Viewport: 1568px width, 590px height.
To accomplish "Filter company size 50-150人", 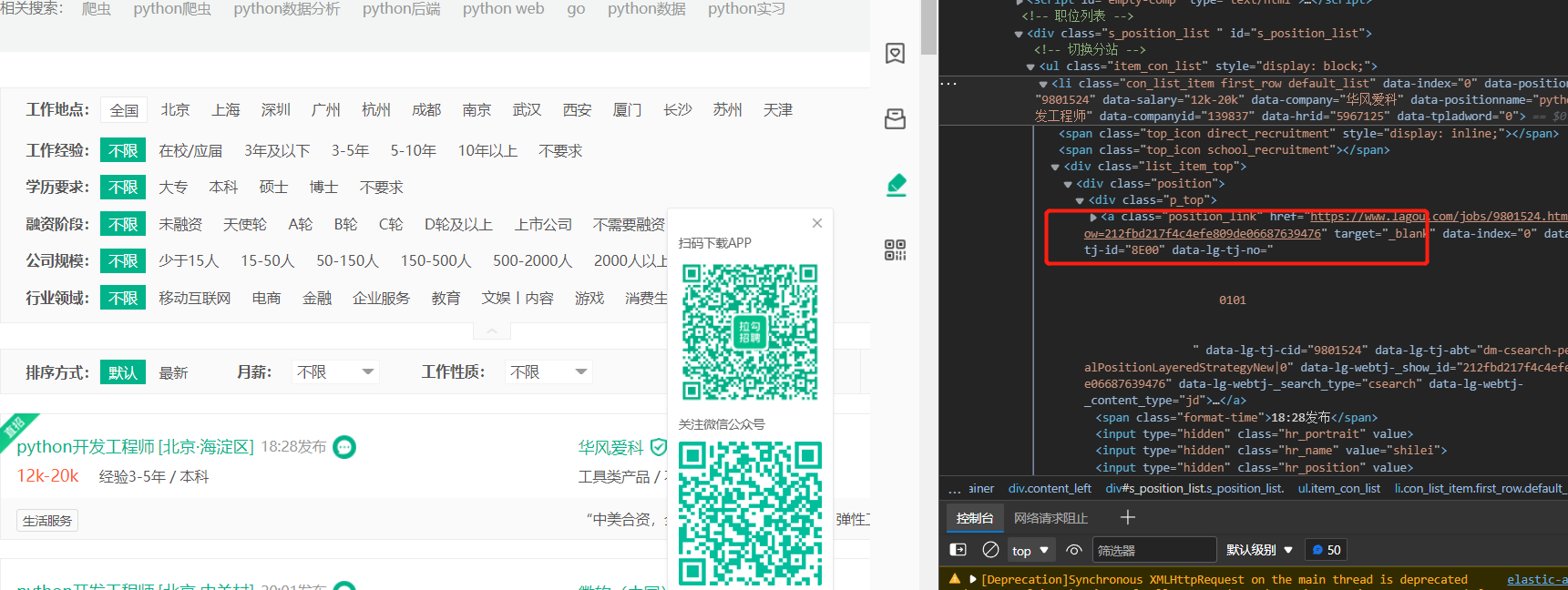I will tap(347, 261).
